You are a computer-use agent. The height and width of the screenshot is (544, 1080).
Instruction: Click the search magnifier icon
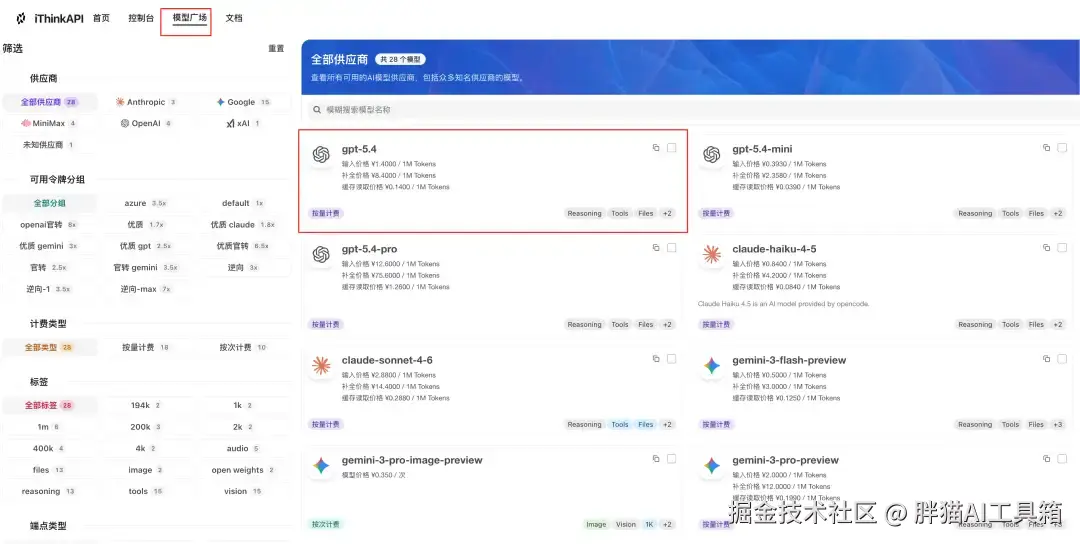point(317,109)
